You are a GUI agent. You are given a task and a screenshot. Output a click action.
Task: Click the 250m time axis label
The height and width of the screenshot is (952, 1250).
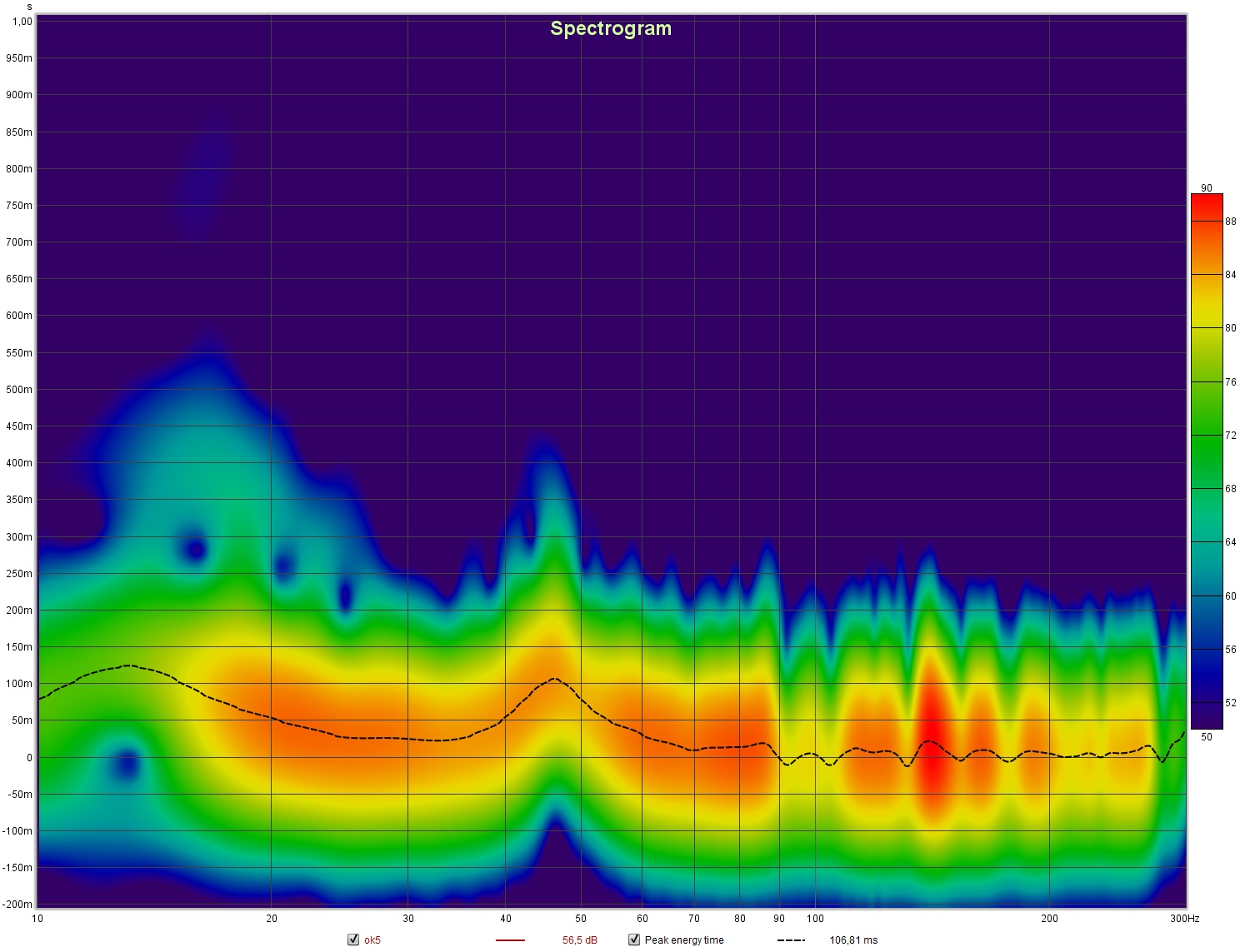click(x=19, y=573)
